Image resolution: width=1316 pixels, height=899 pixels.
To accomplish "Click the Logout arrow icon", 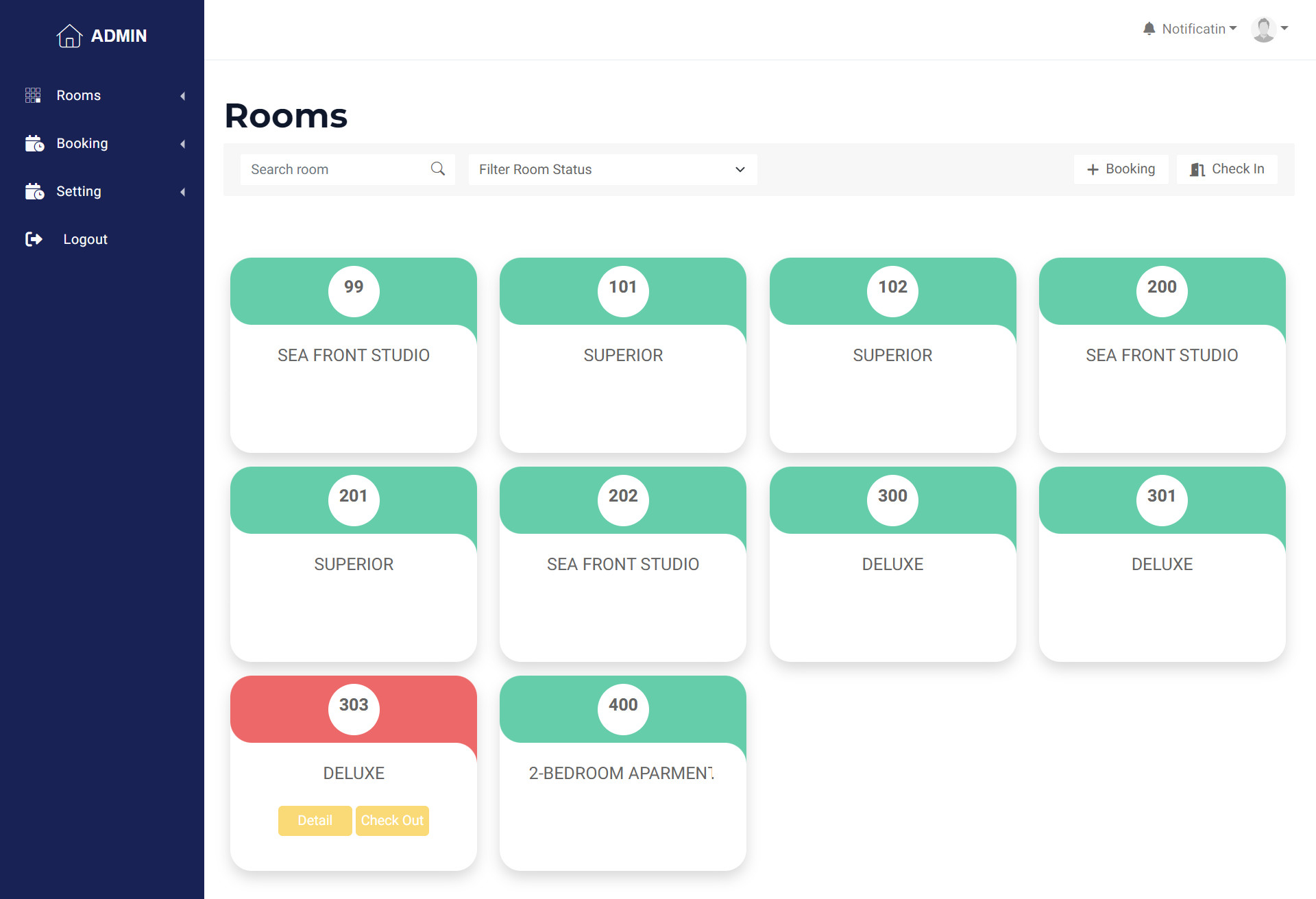I will point(34,239).
